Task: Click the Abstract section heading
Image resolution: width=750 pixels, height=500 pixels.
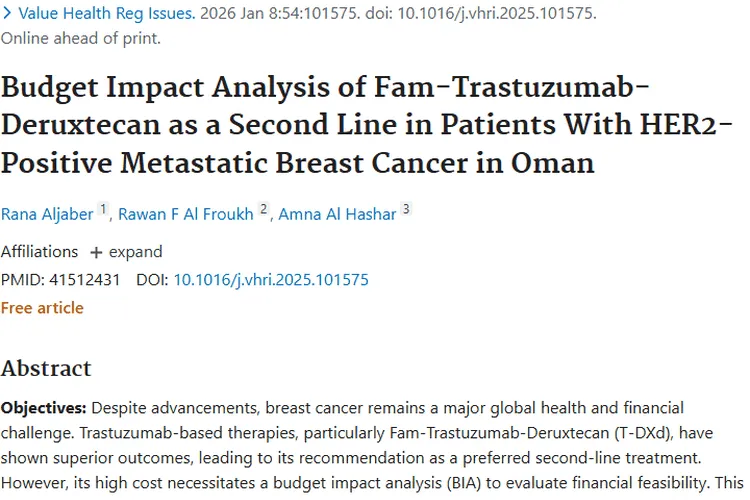Action: tap(46, 368)
